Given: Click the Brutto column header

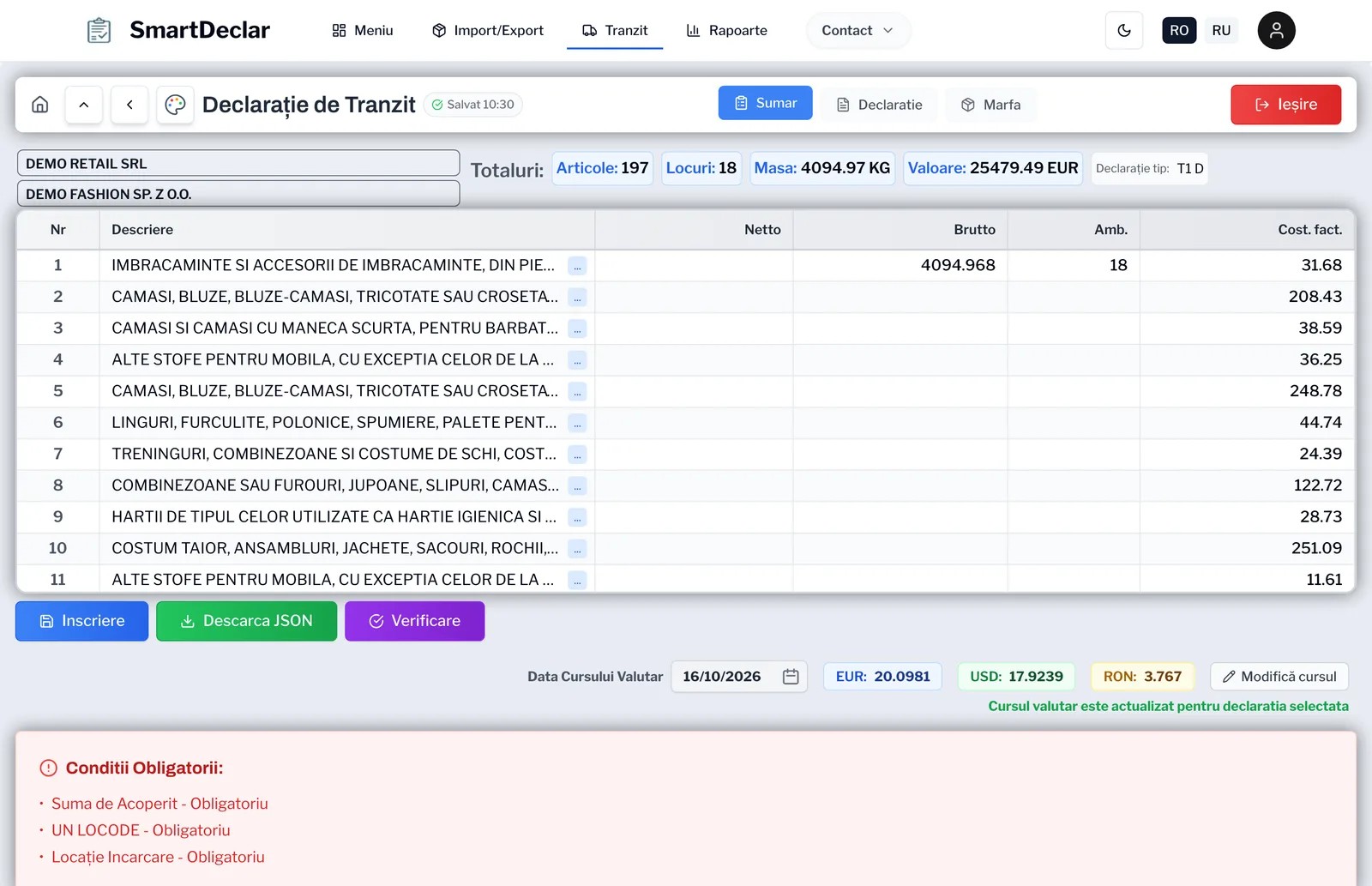Looking at the screenshot, I should point(900,230).
